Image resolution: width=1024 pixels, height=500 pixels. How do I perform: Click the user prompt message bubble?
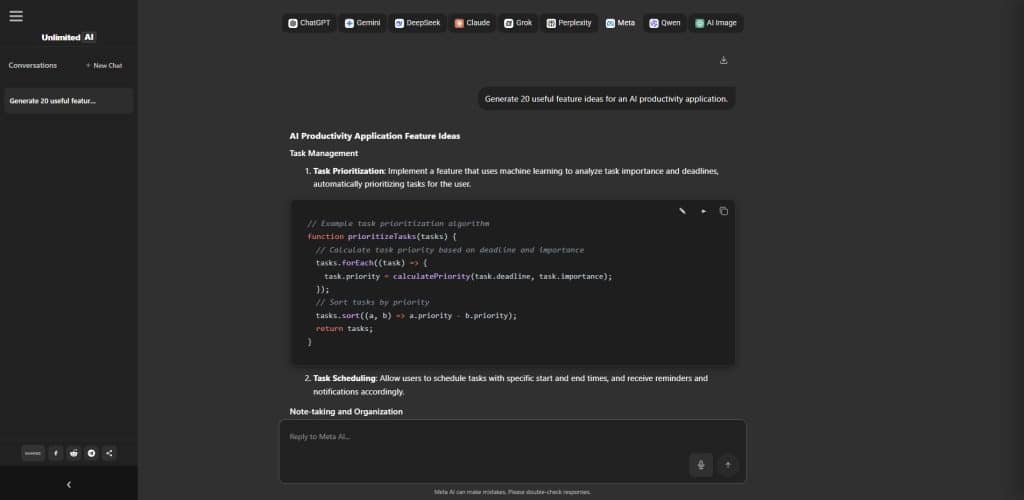[606, 99]
